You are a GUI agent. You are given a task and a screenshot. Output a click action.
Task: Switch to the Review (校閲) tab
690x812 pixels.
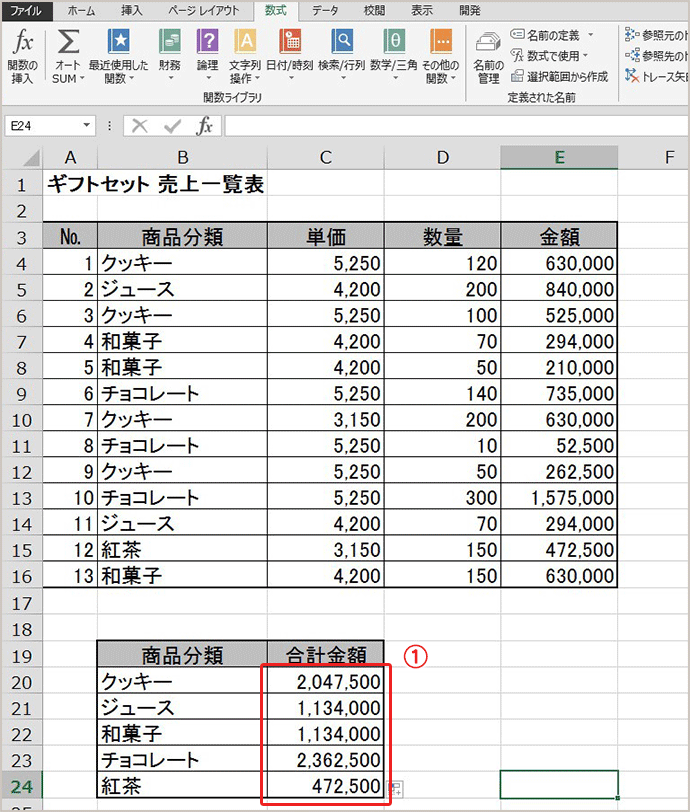(374, 10)
